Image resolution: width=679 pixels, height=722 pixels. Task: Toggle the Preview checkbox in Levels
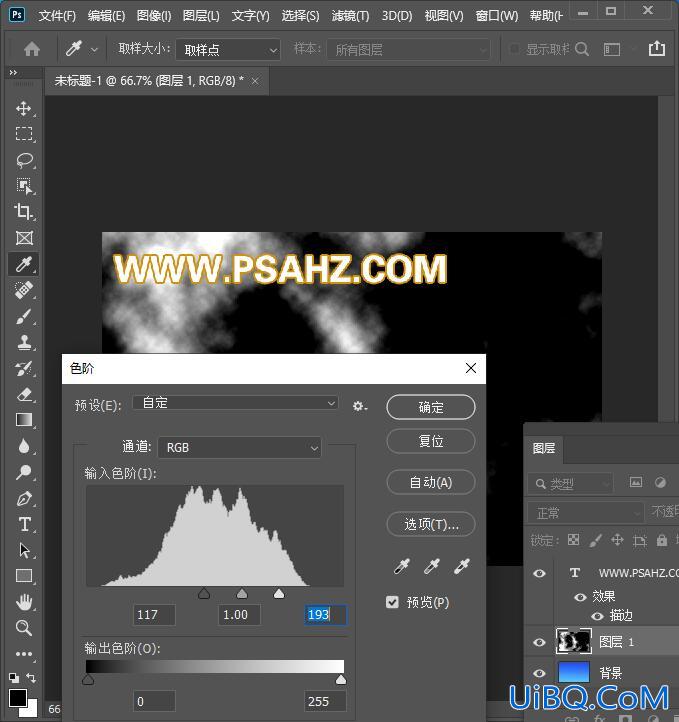click(392, 602)
